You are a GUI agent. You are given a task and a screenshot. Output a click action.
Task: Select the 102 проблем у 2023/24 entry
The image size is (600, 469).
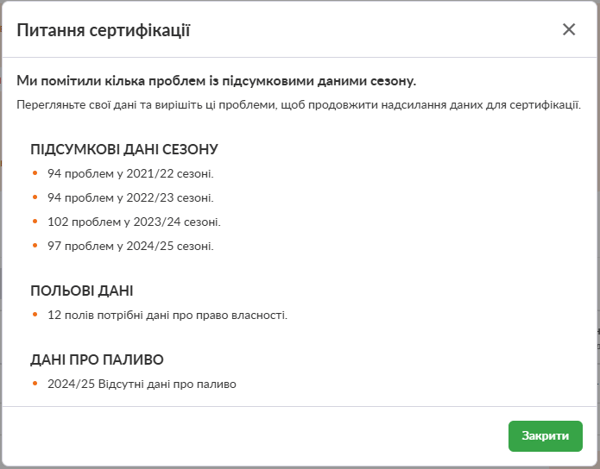[134, 221]
